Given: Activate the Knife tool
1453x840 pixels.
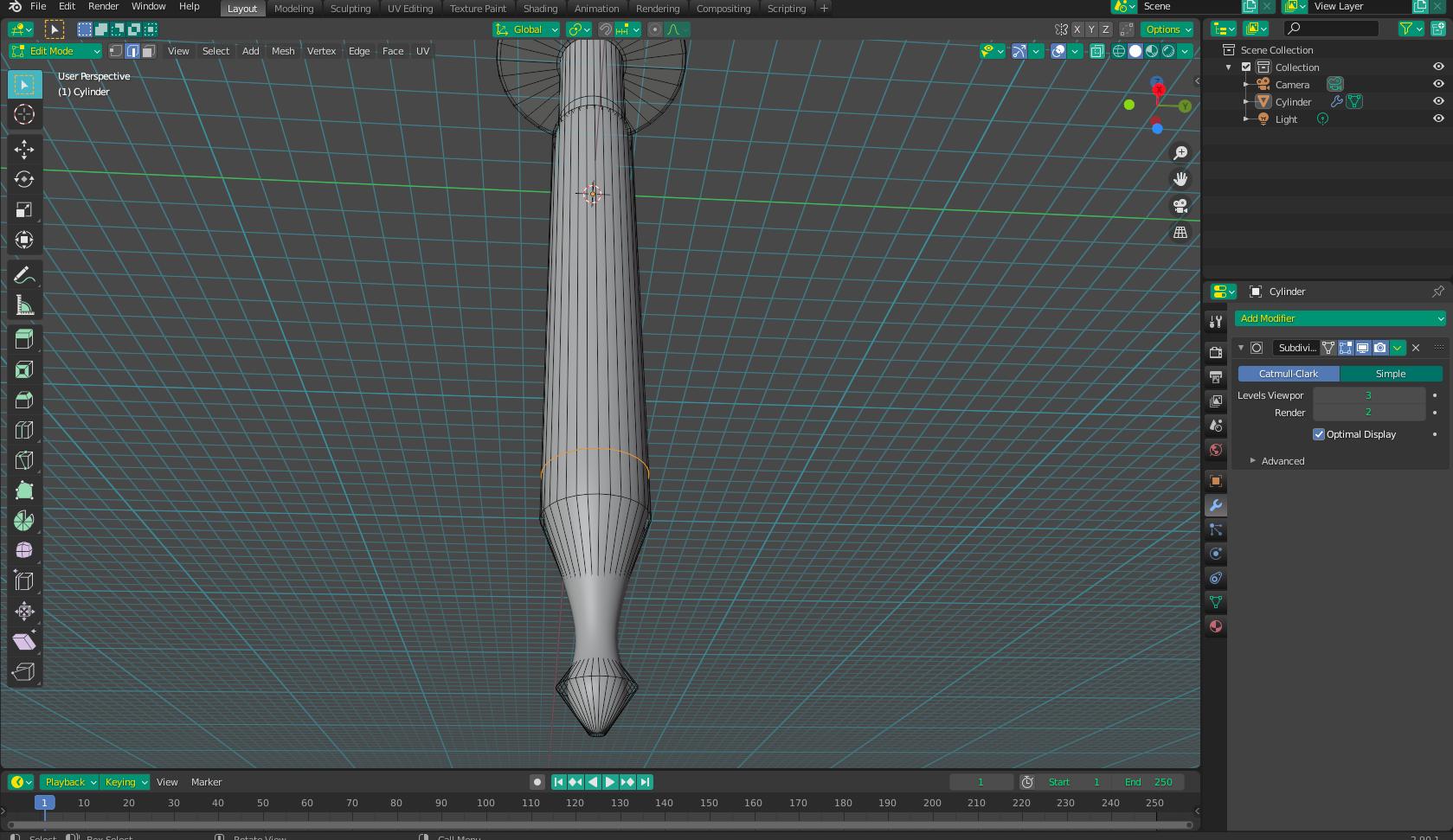Looking at the screenshot, I should [24, 460].
